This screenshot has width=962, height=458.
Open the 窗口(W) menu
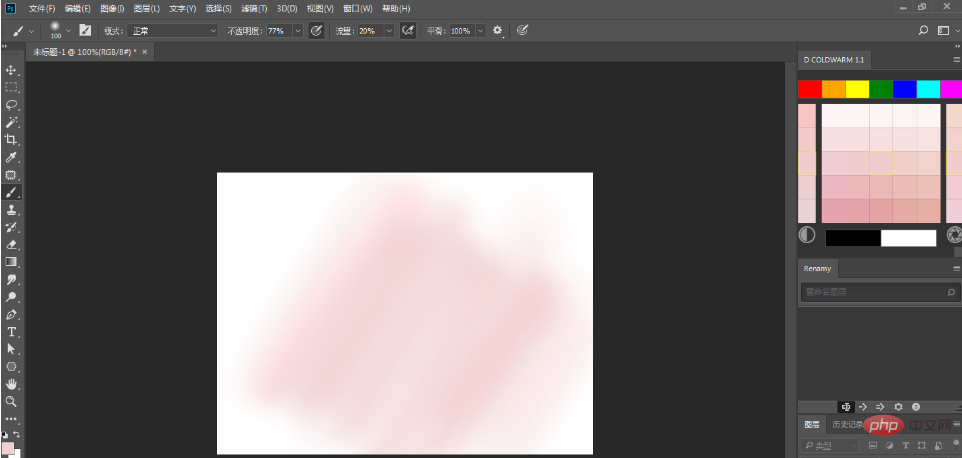point(358,9)
